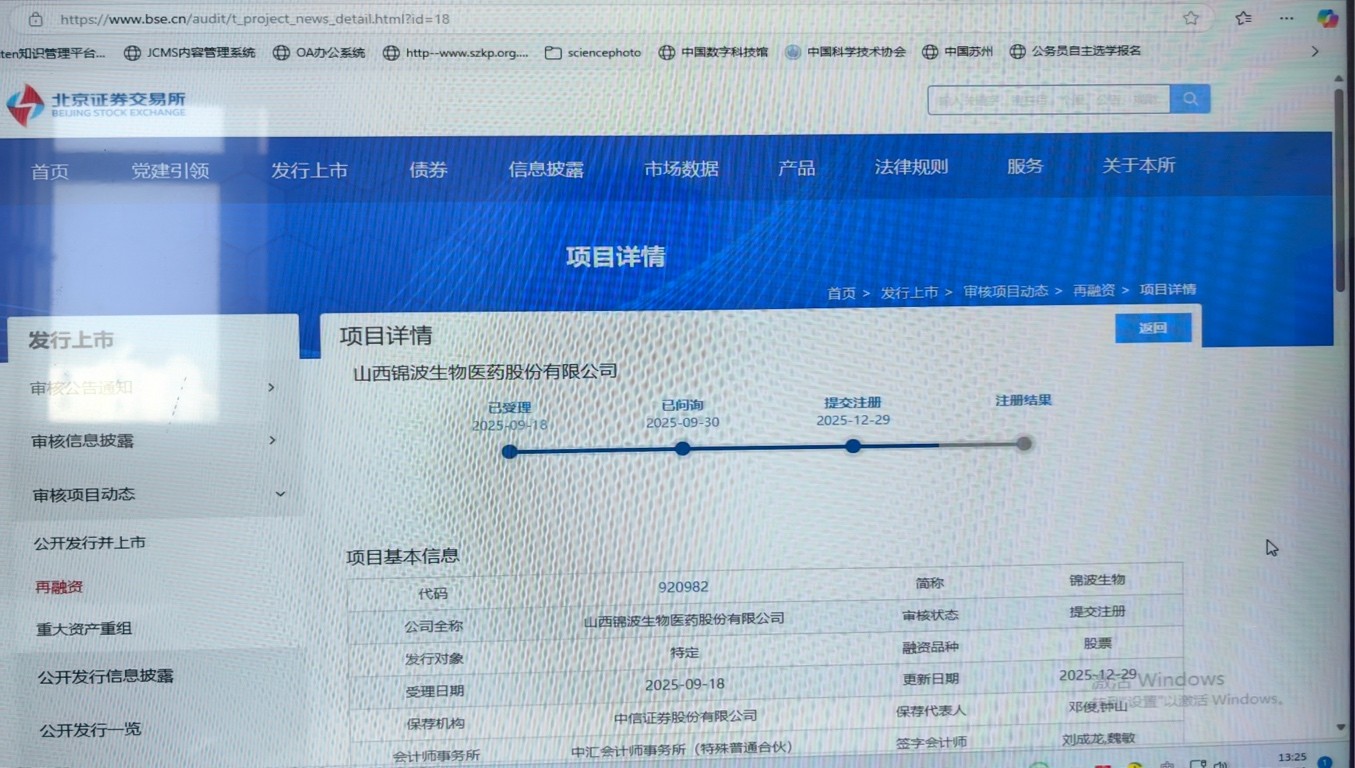This screenshot has width=1355, height=768.
Task: Click the 邓俊,钟山 representative cell
Action: click(x=1097, y=706)
